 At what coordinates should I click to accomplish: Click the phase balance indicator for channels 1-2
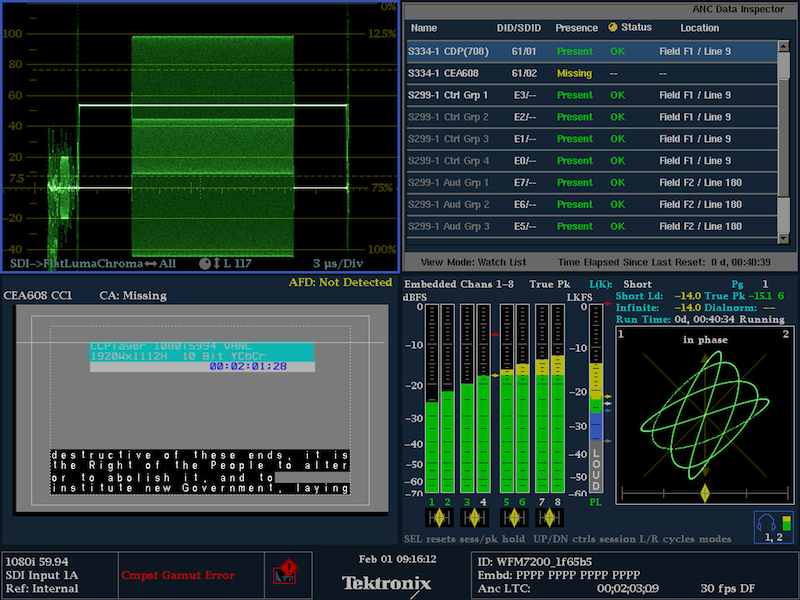click(440, 517)
